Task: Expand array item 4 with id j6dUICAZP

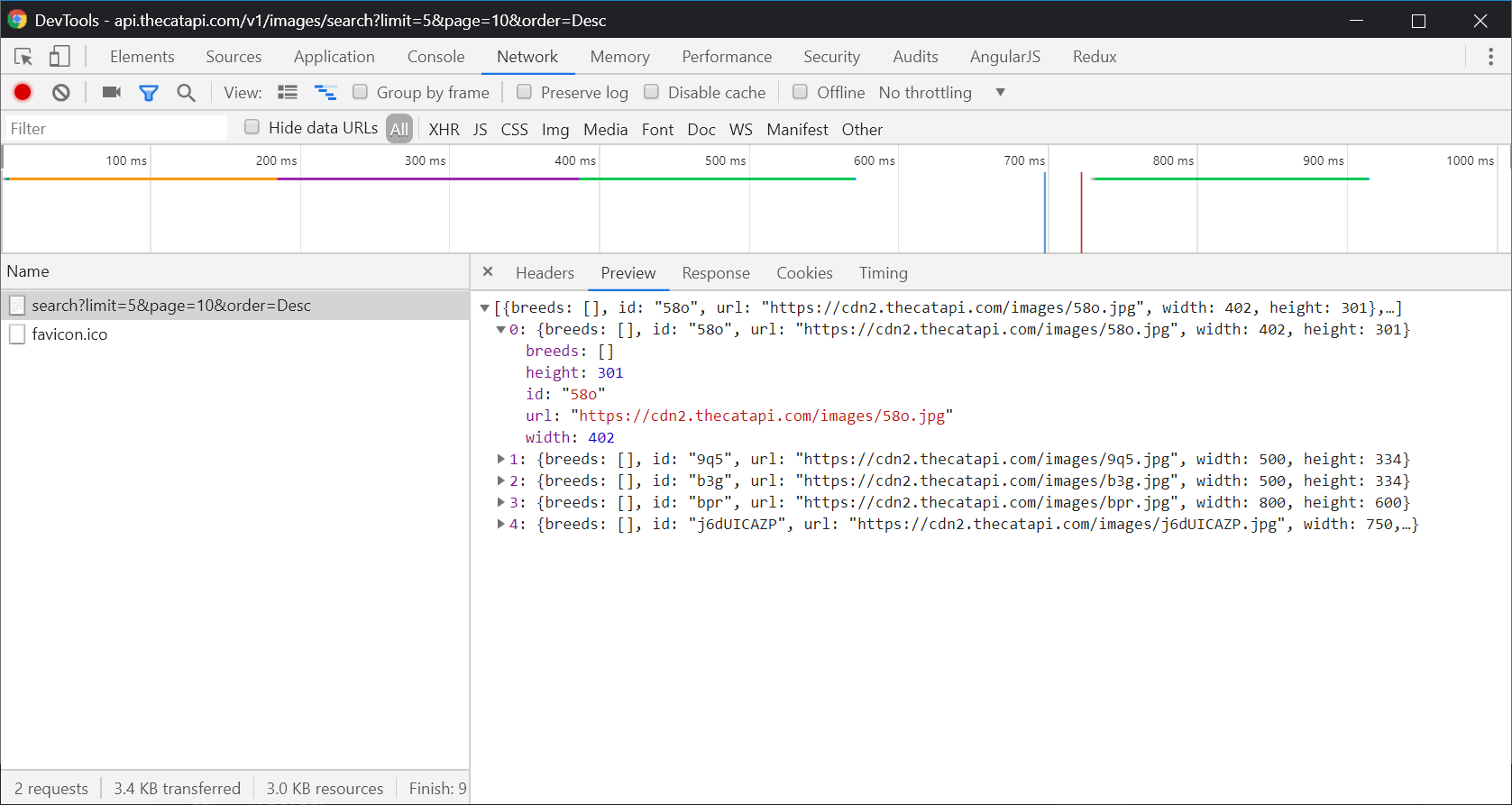Action: coord(500,524)
